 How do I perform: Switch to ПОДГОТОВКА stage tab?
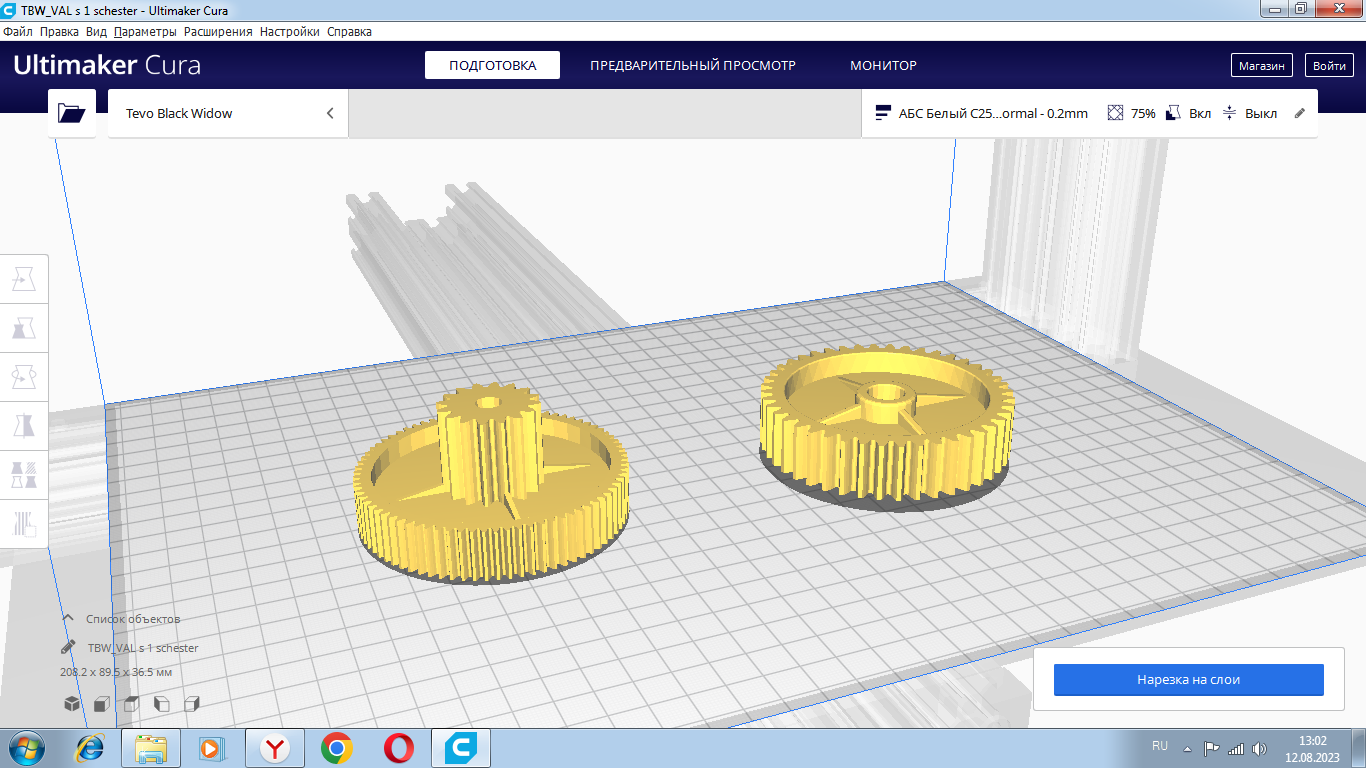pyautogui.click(x=492, y=65)
